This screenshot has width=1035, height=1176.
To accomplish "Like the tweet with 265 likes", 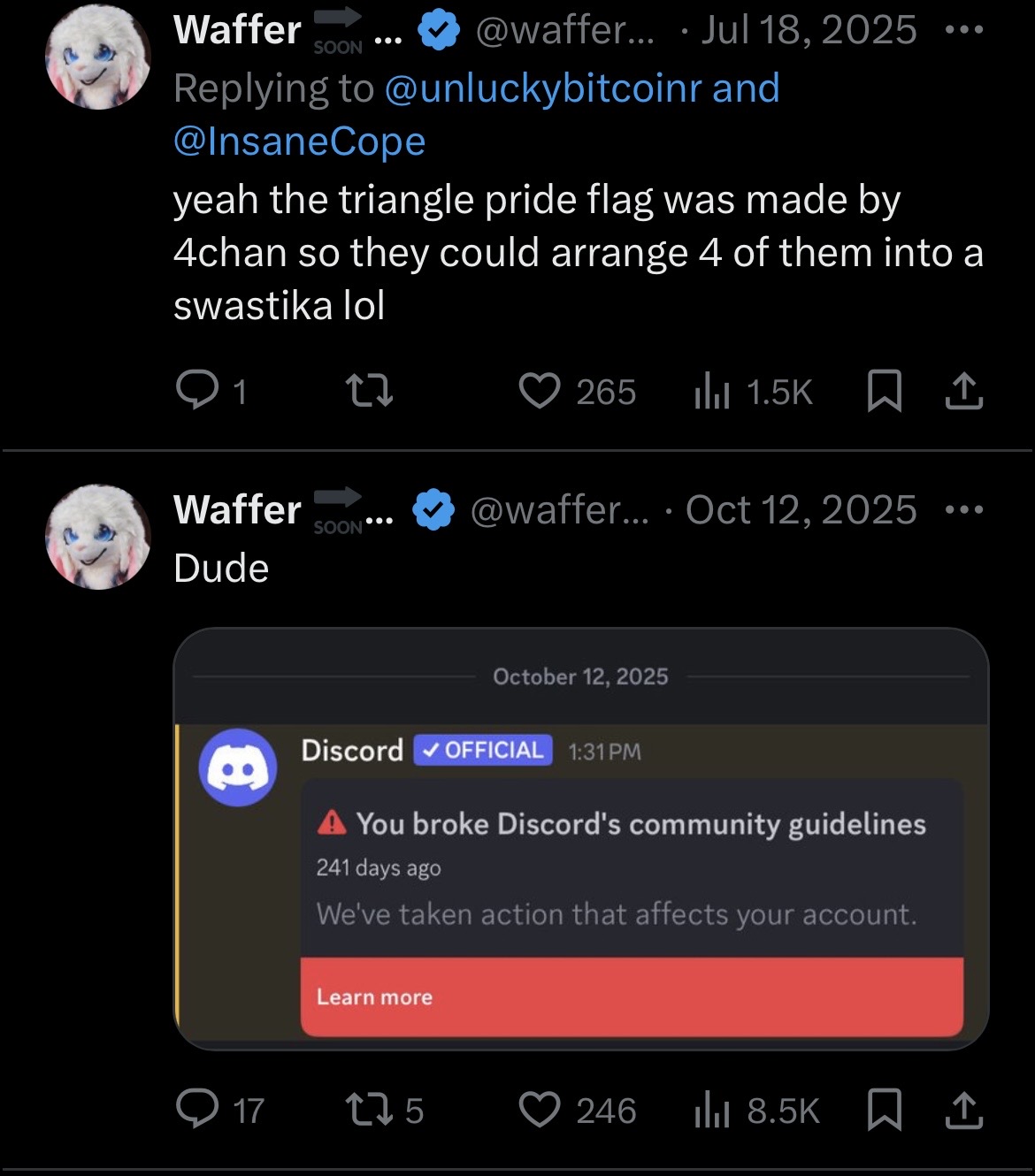I will coord(539,391).
